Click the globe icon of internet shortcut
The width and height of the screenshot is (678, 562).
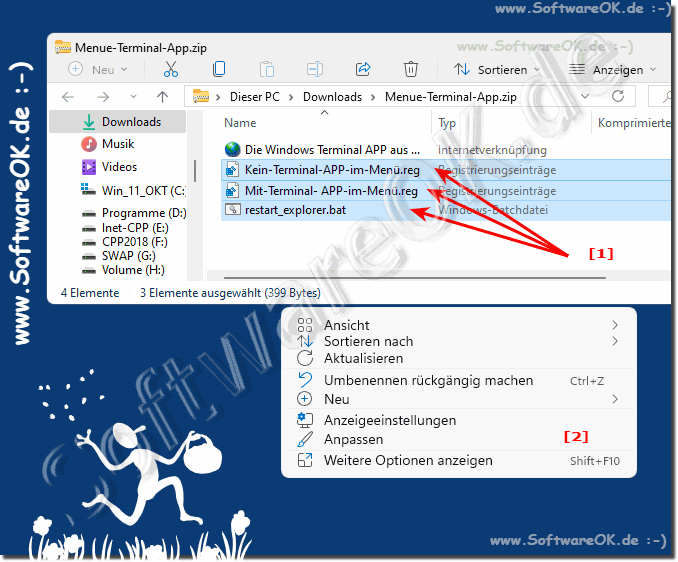(233, 150)
